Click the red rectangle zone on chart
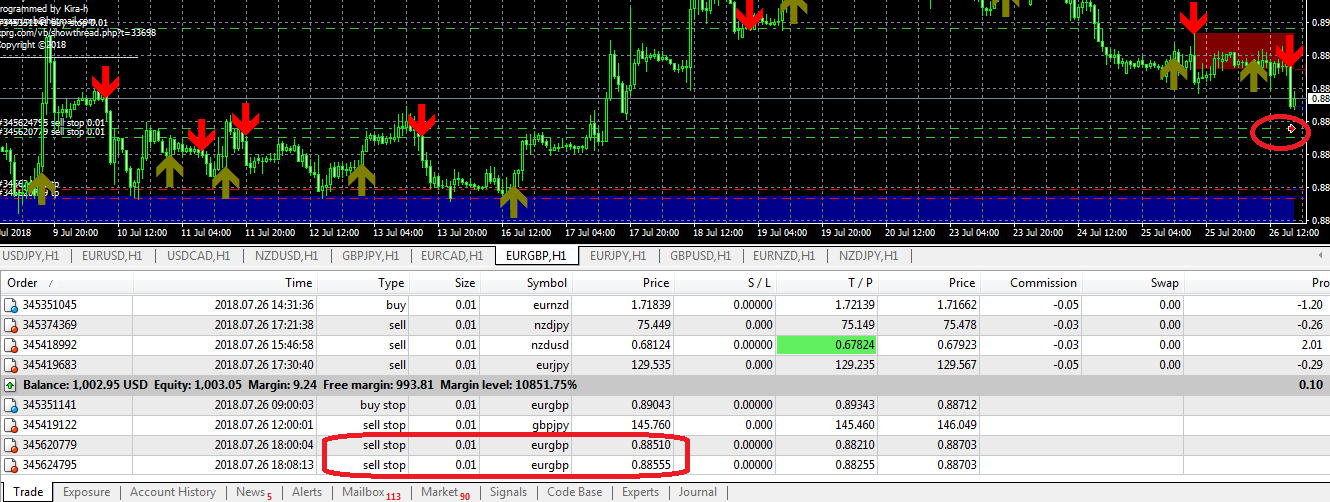Image resolution: width=1330 pixels, height=502 pixels. coord(1241,47)
